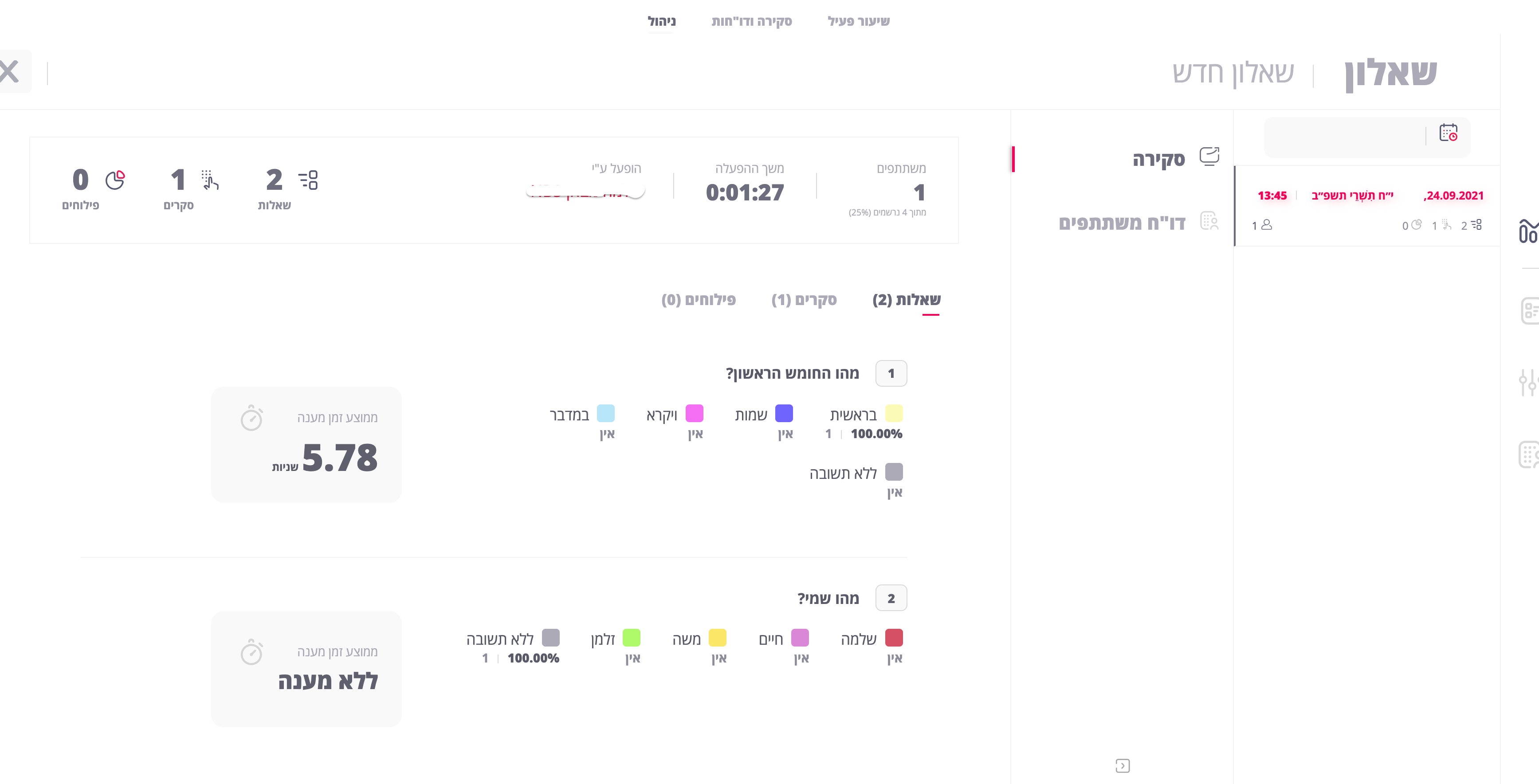Switch to the סקרים (1) tab
The image size is (1539, 784).
pos(804,300)
